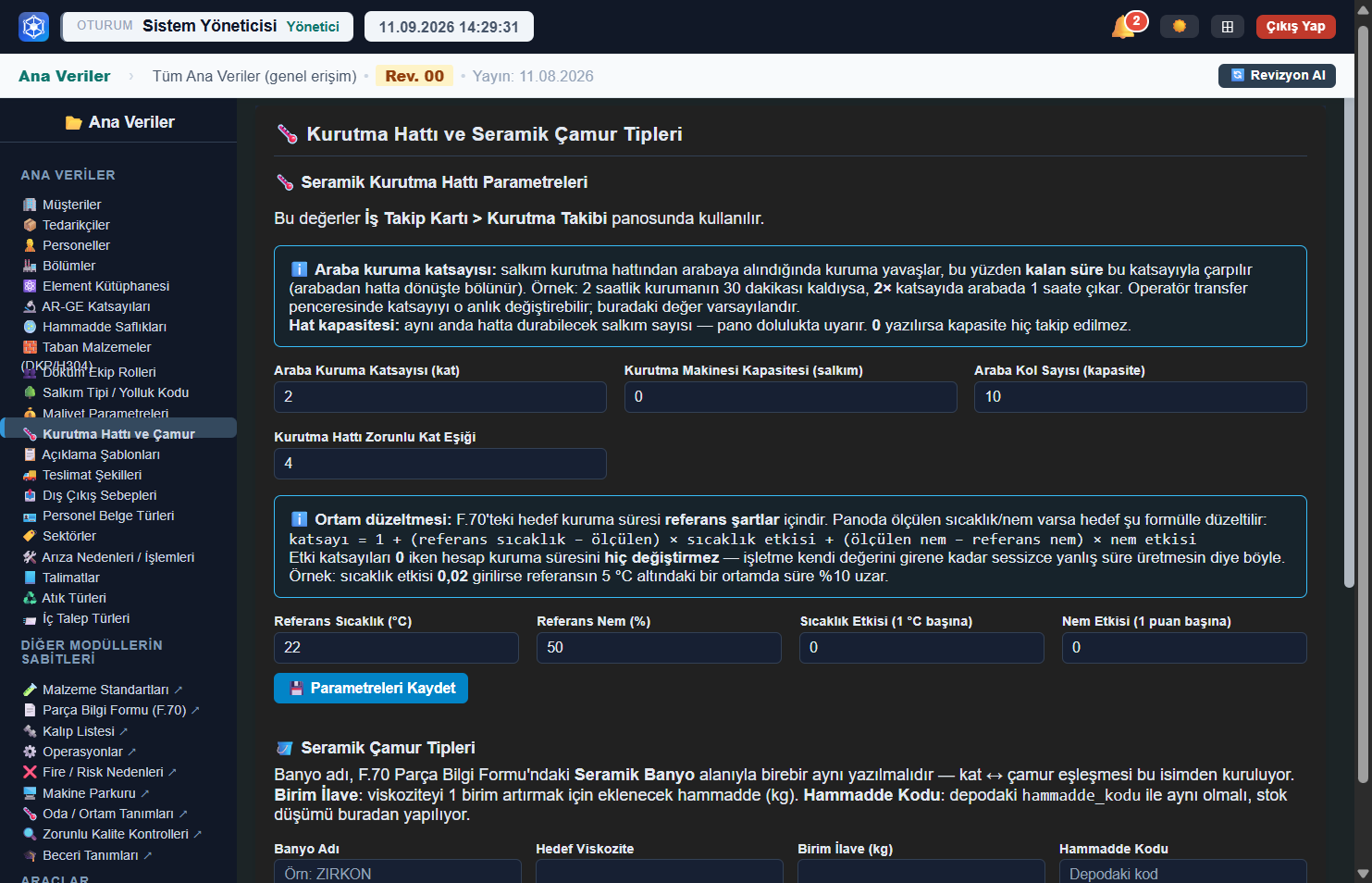Focus the Araba Kuruma Katsayısı field

pos(440,397)
